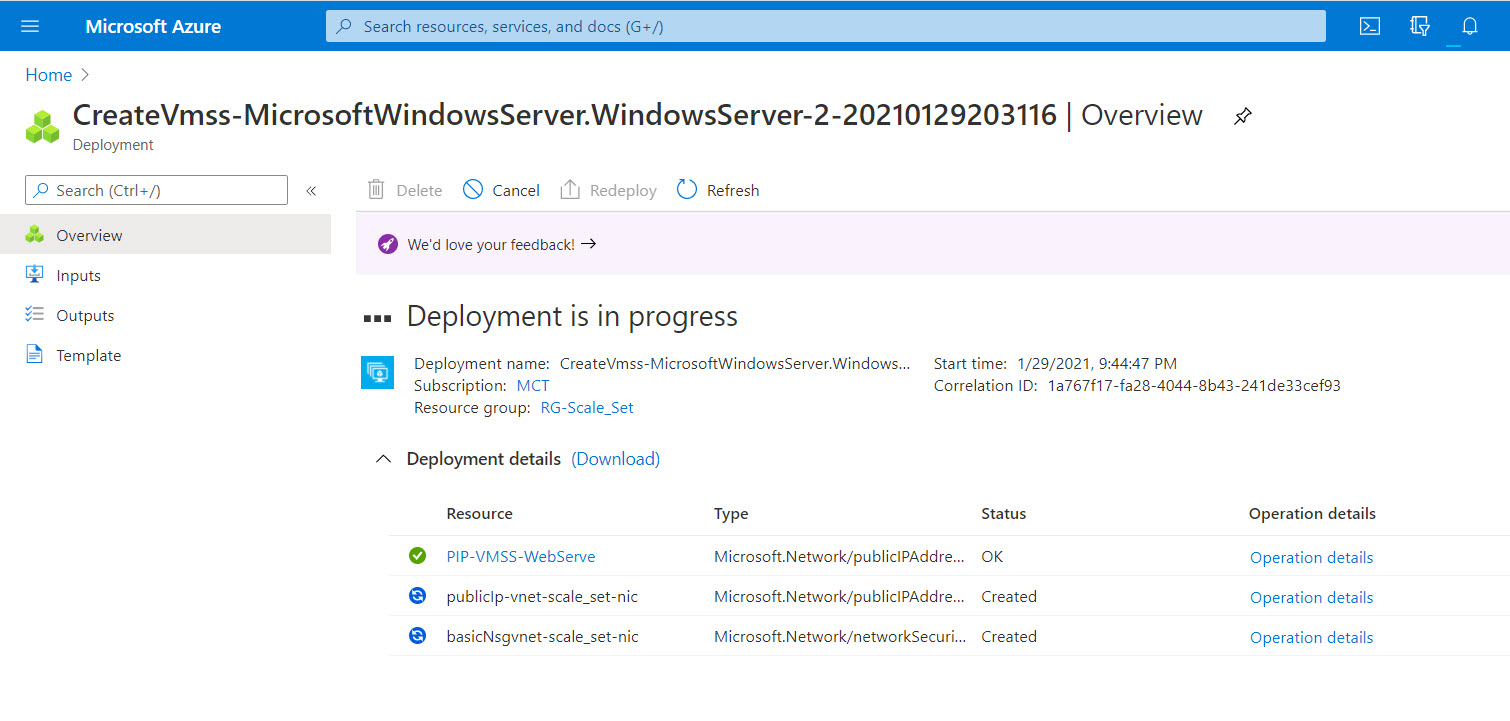The height and width of the screenshot is (721, 1510).
Task: Open the RG-Scale_Set resource group link
Action: [x=587, y=408]
